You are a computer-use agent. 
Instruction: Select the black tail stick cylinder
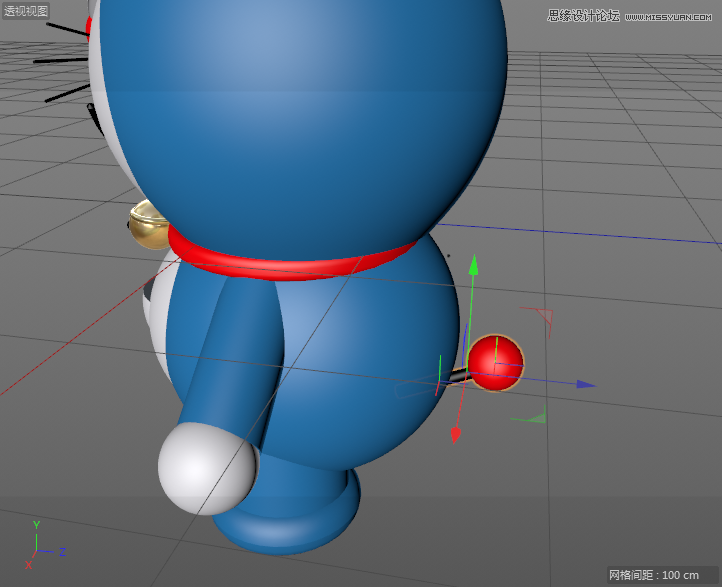(x=458, y=376)
